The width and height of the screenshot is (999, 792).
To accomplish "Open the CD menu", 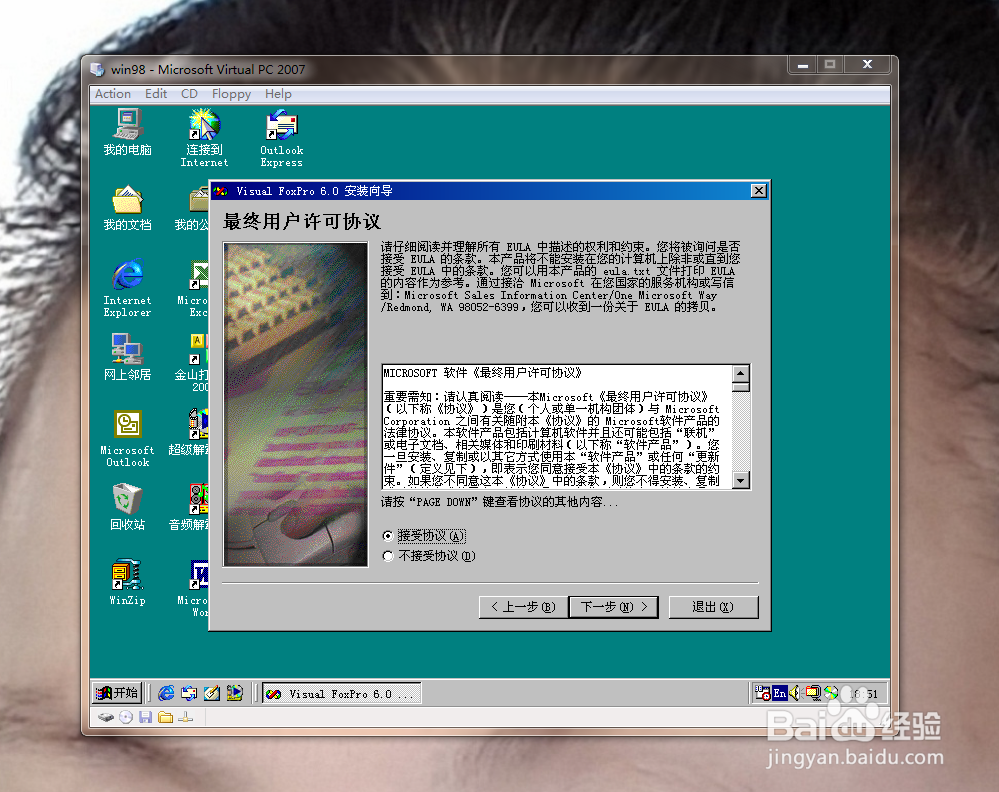I will pyautogui.click(x=189, y=94).
